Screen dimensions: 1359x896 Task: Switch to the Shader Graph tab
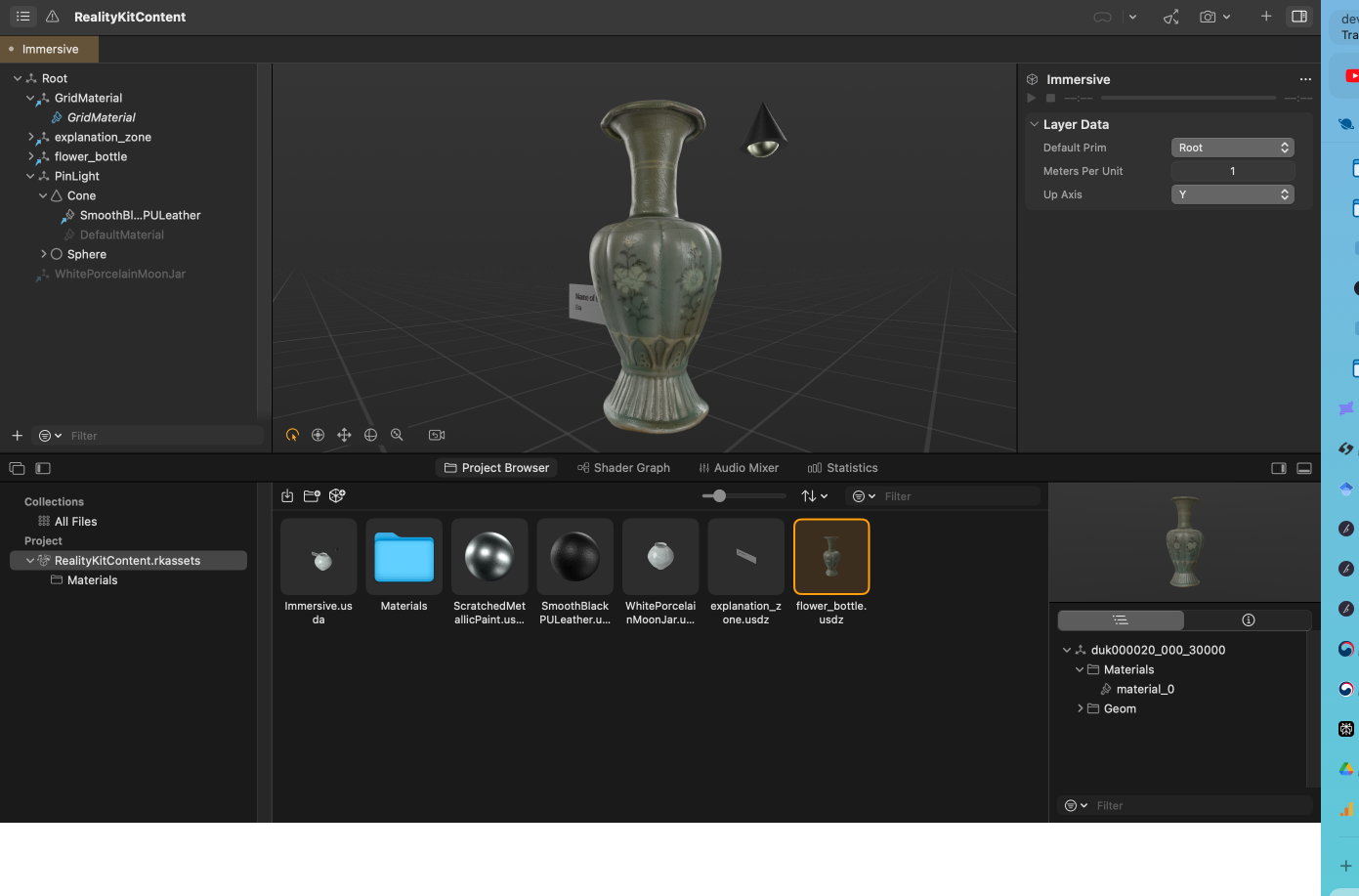pyautogui.click(x=623, y=468)
